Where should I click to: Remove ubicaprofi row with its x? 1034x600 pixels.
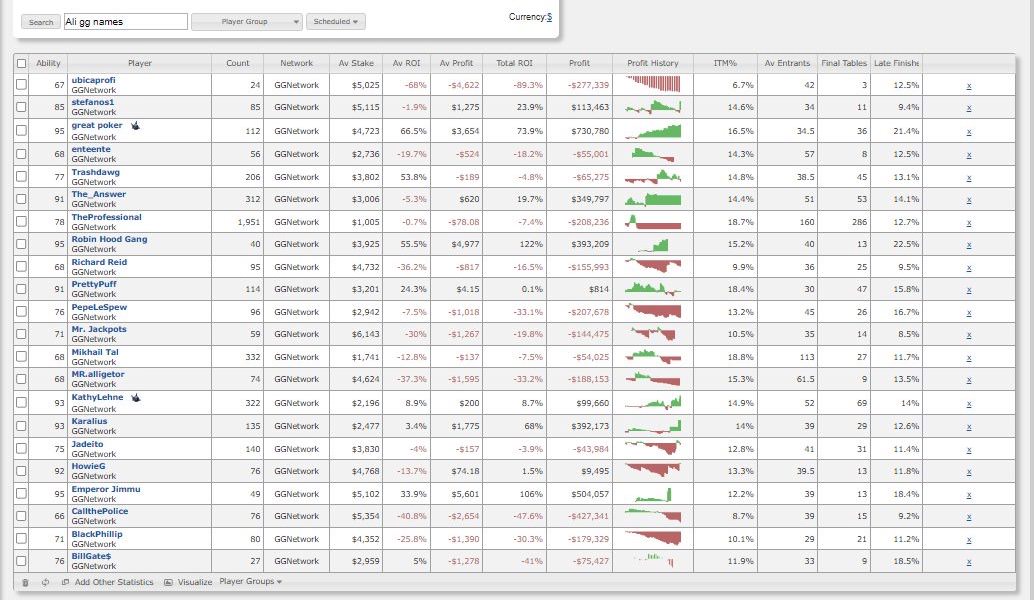[968, 85]
